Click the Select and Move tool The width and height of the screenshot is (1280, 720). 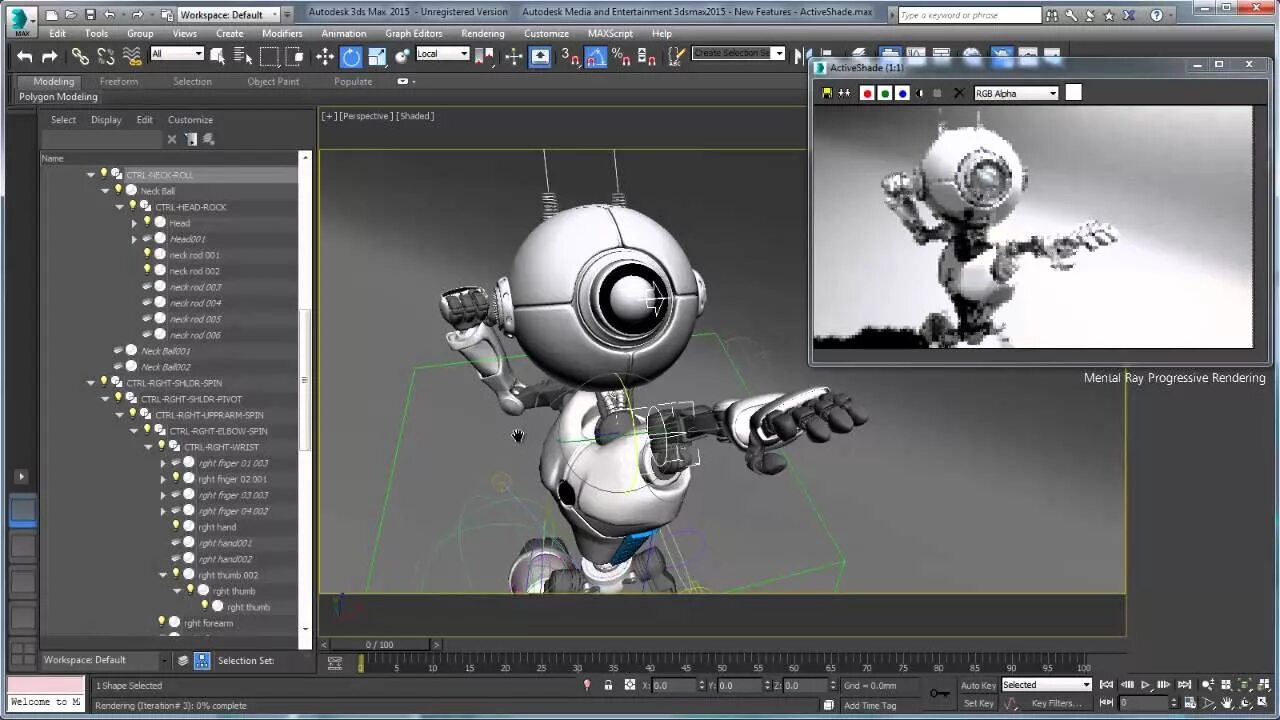[325, 57]
